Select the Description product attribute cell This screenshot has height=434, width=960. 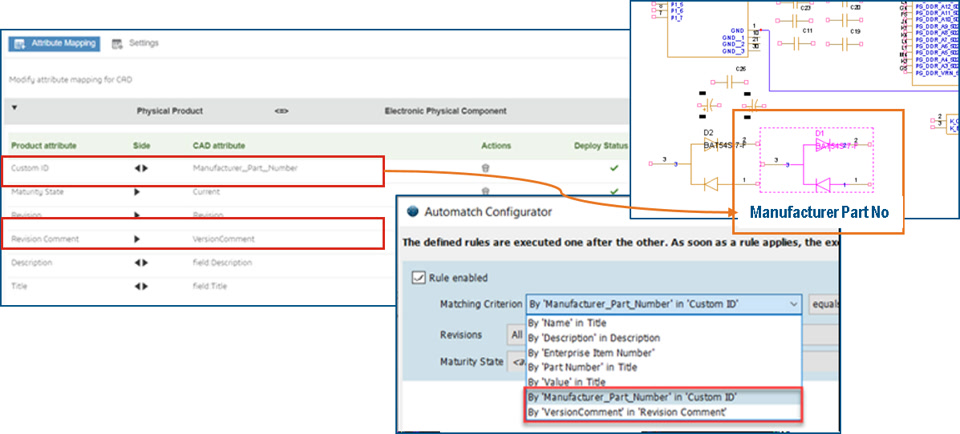point(31,263)
